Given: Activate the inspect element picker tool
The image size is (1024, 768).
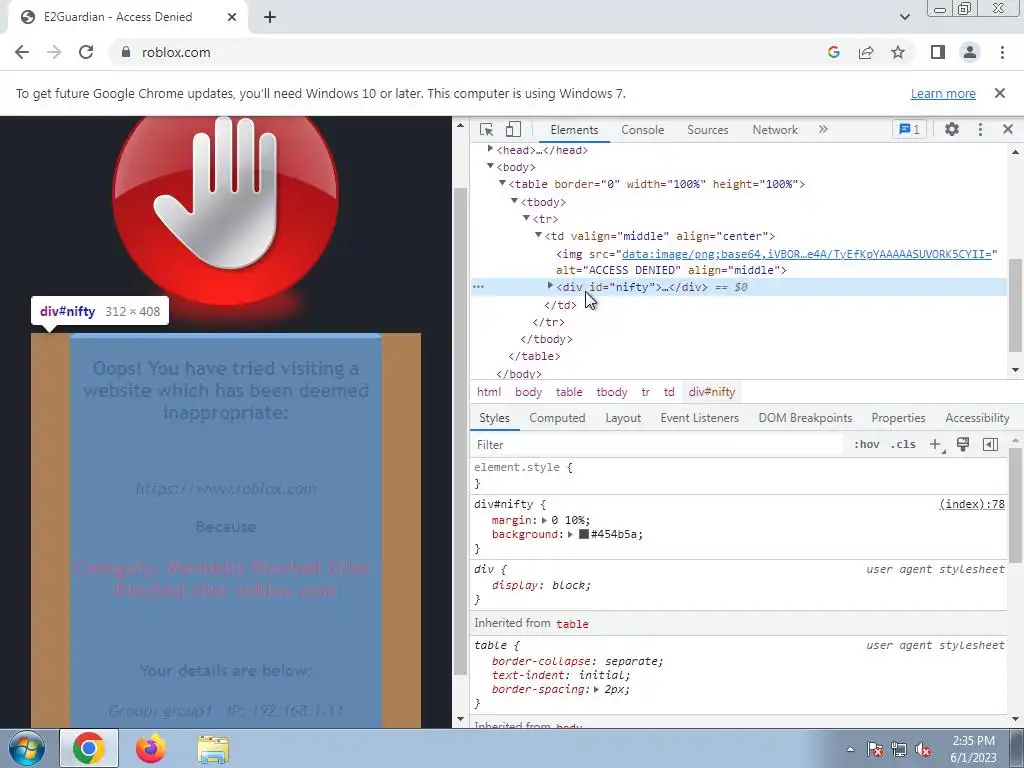Looking at the screenshot, I should 486,129.
